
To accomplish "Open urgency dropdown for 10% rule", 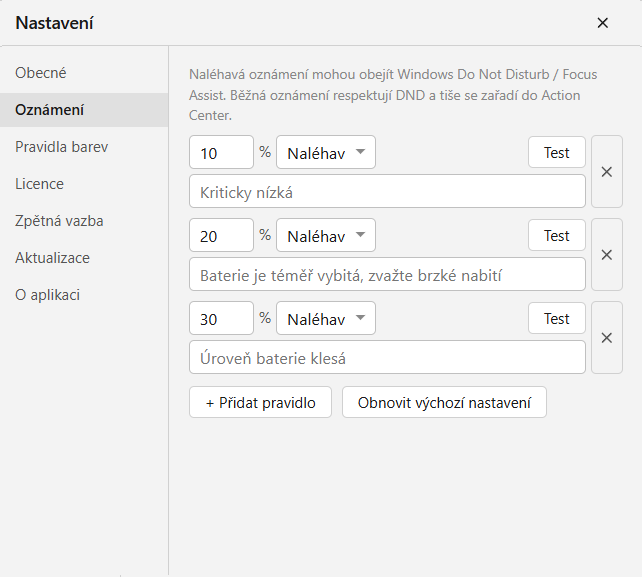I will 326,152.
